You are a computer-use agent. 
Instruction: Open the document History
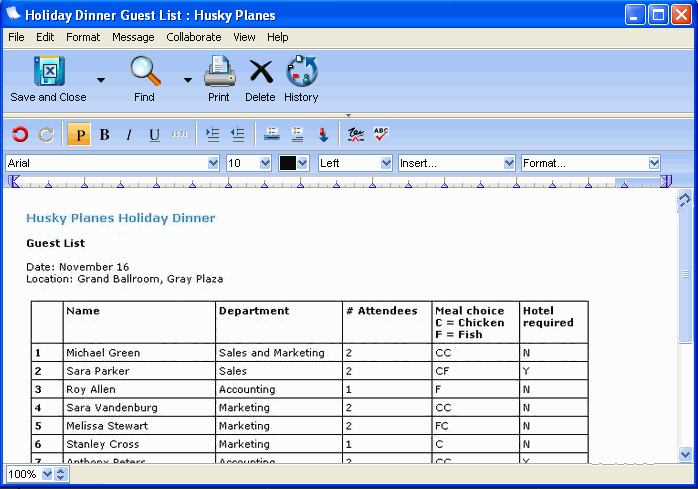pos(301,72)
